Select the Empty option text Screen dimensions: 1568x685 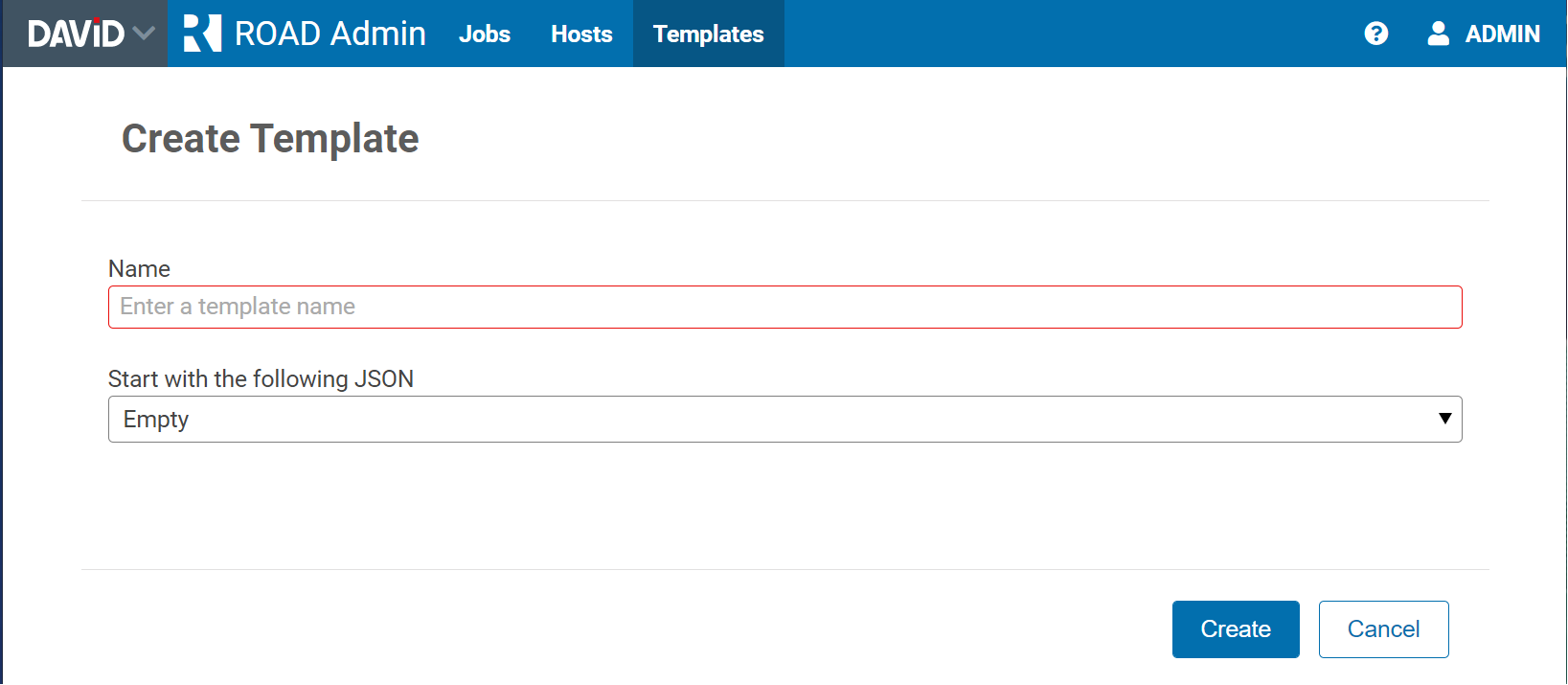pyautogui.click(x=156, y=420)
